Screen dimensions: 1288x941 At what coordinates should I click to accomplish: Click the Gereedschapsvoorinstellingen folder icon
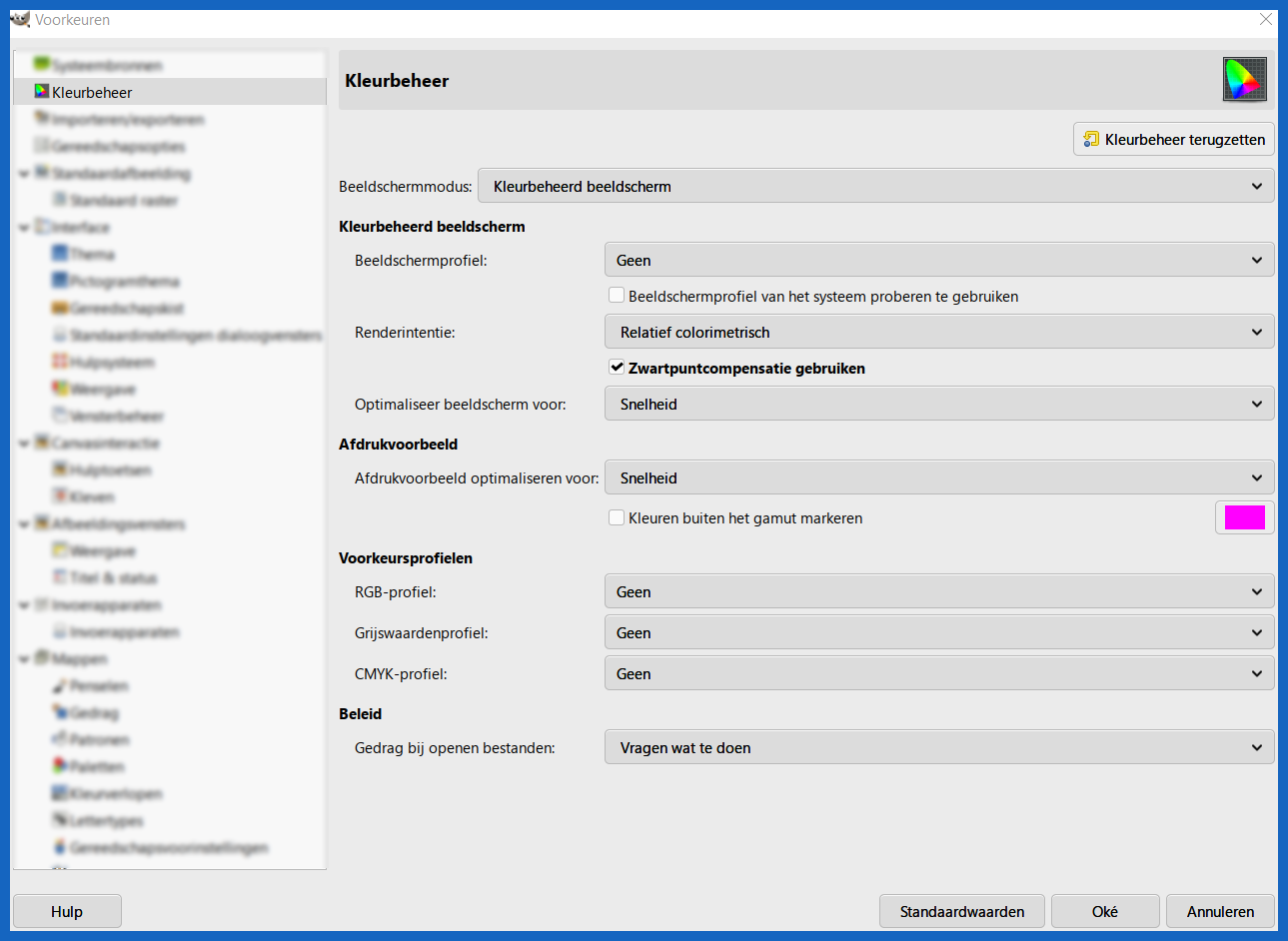[x=60, y=846]
